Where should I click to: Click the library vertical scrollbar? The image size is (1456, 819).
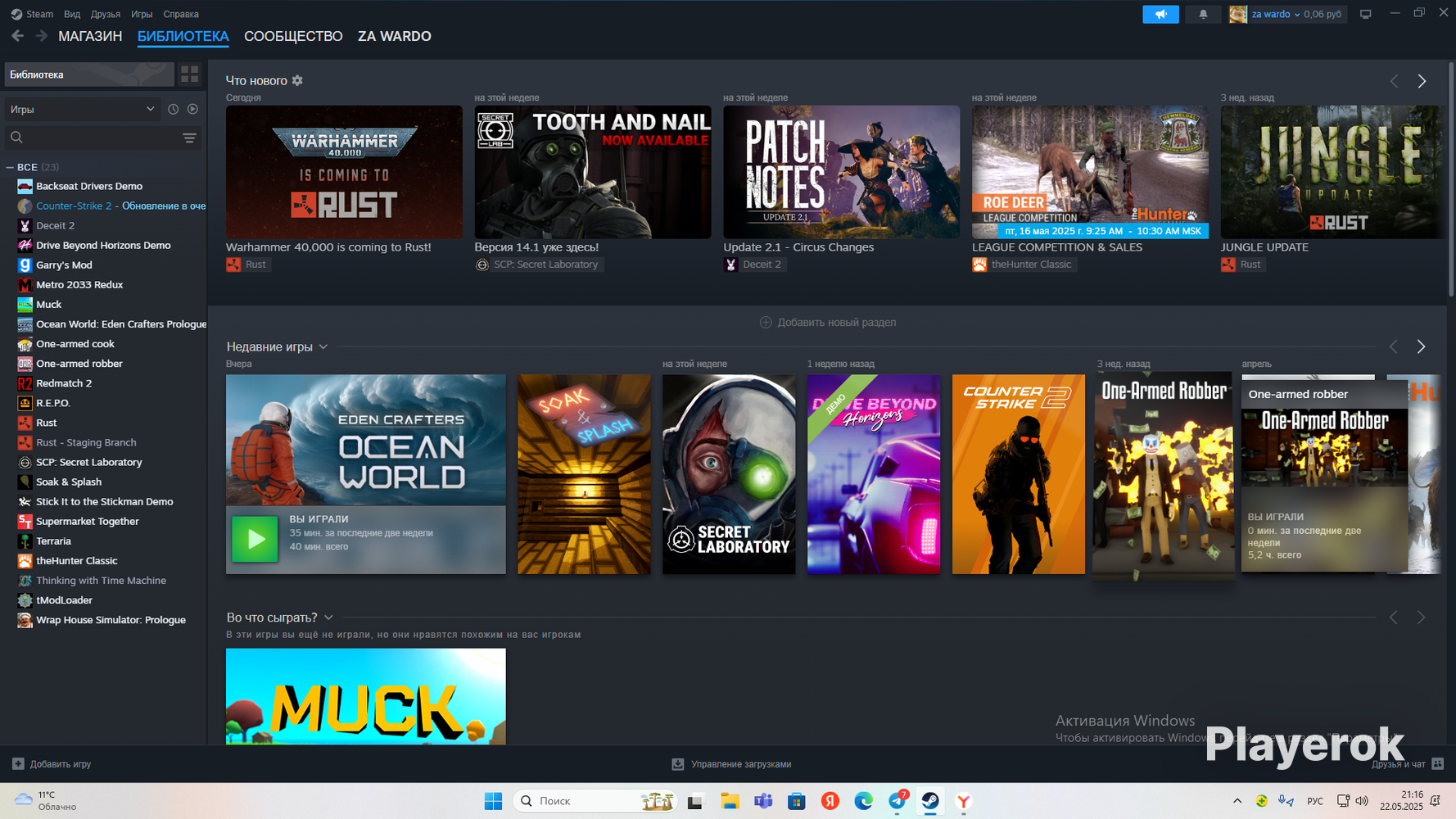click(1451, 179)
